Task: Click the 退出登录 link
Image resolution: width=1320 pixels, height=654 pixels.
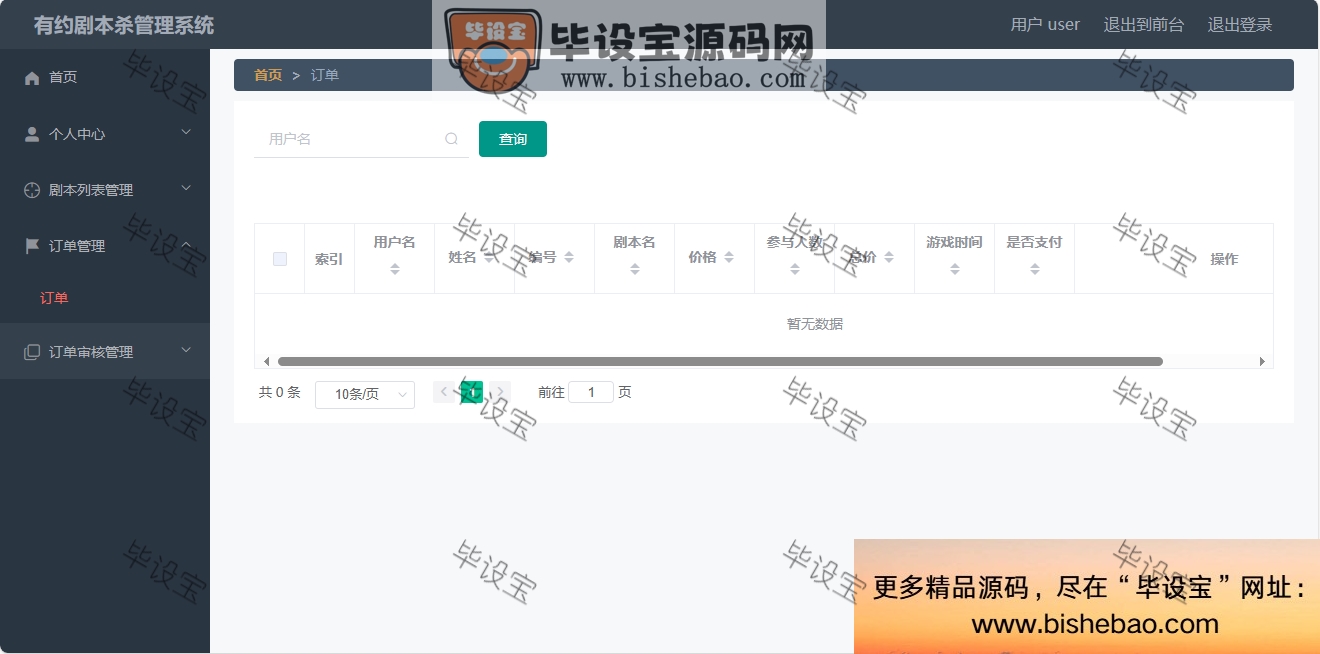Action: coord(1240,25)
